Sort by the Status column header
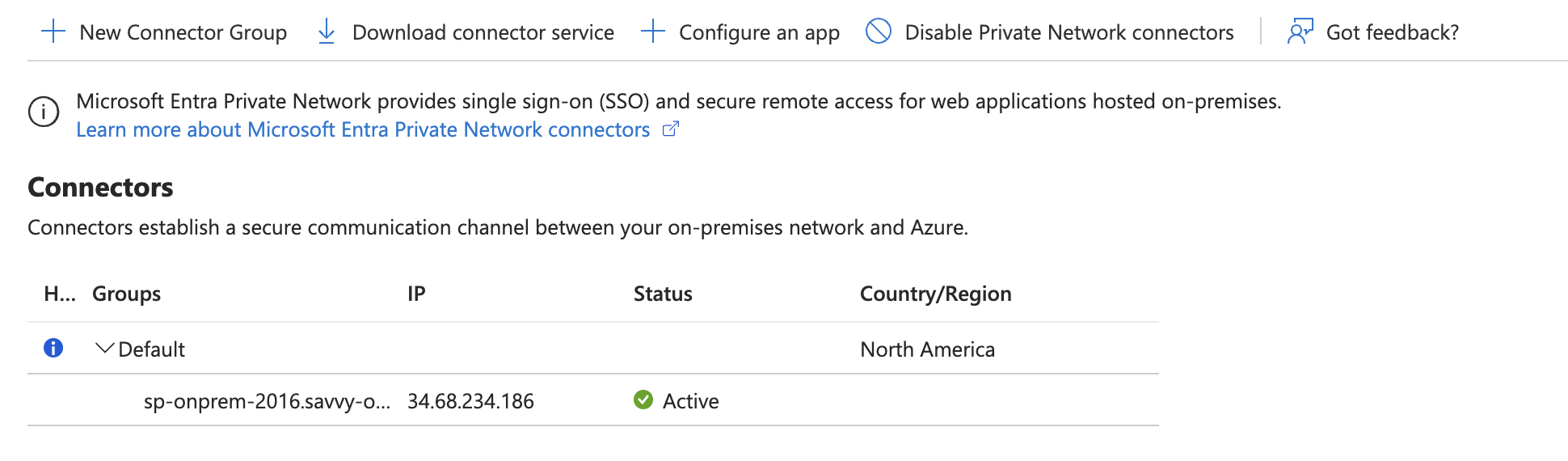 pyautogui.click(x=663, y=294)
